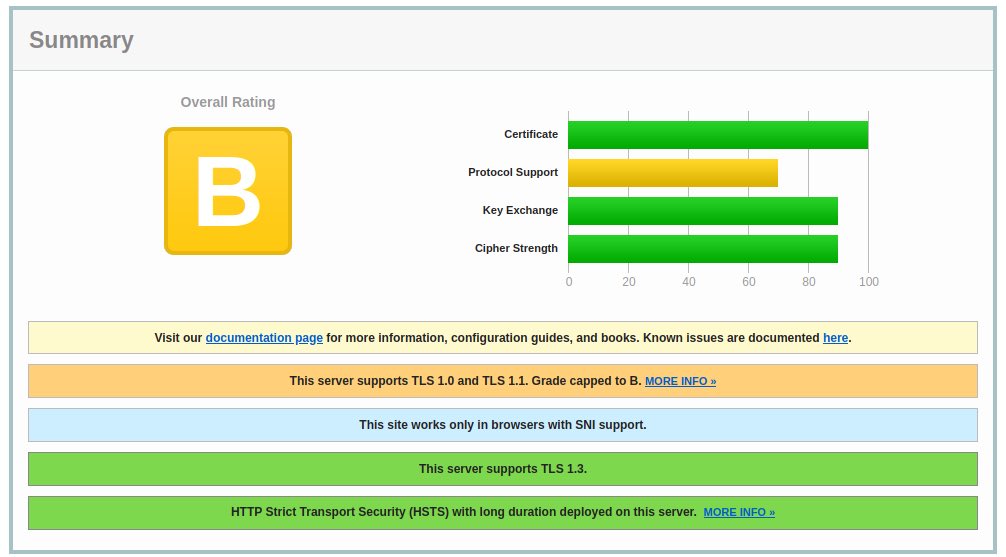Screen dimensions: 1006x557
Task: Click the Protocol Support chart label
Action: 513,172
